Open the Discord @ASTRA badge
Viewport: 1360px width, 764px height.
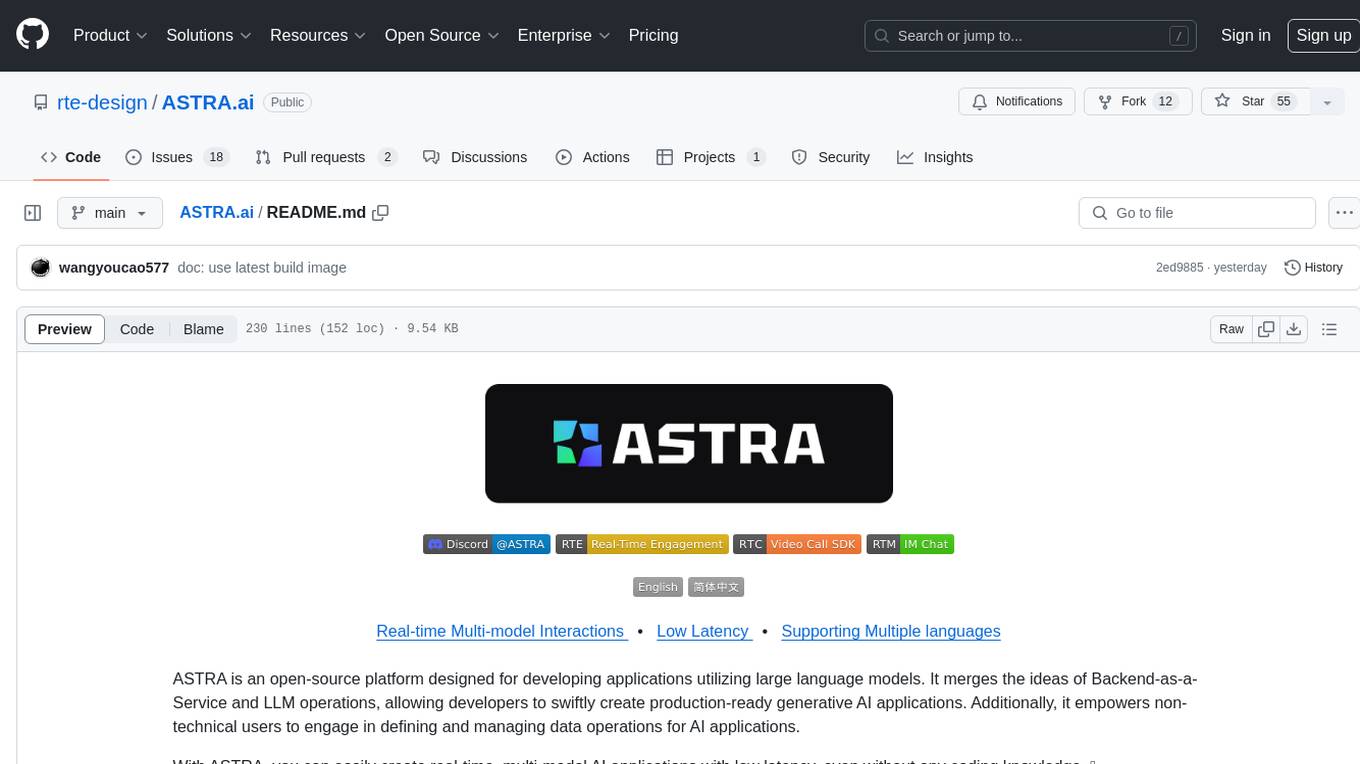[x=487, y=544]
